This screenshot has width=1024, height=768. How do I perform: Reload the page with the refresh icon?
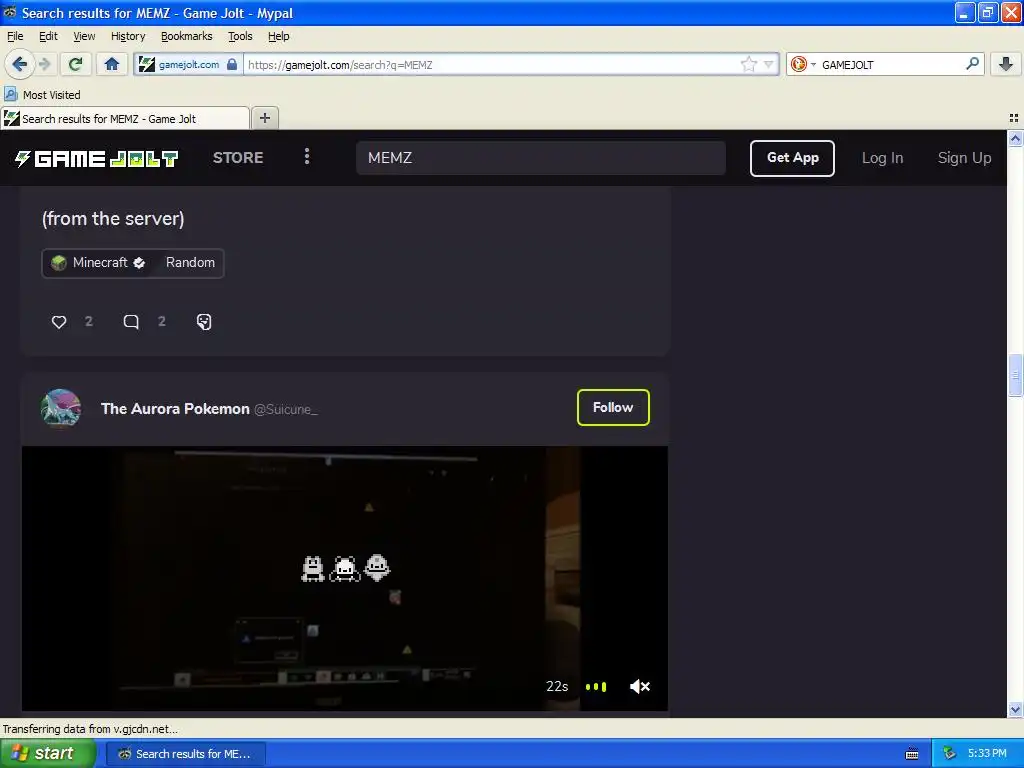tap(75, 64)
